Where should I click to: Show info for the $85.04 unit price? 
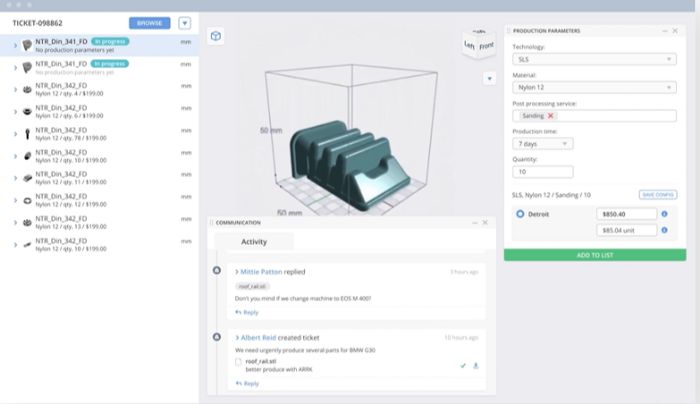click(x=664, y=230)
